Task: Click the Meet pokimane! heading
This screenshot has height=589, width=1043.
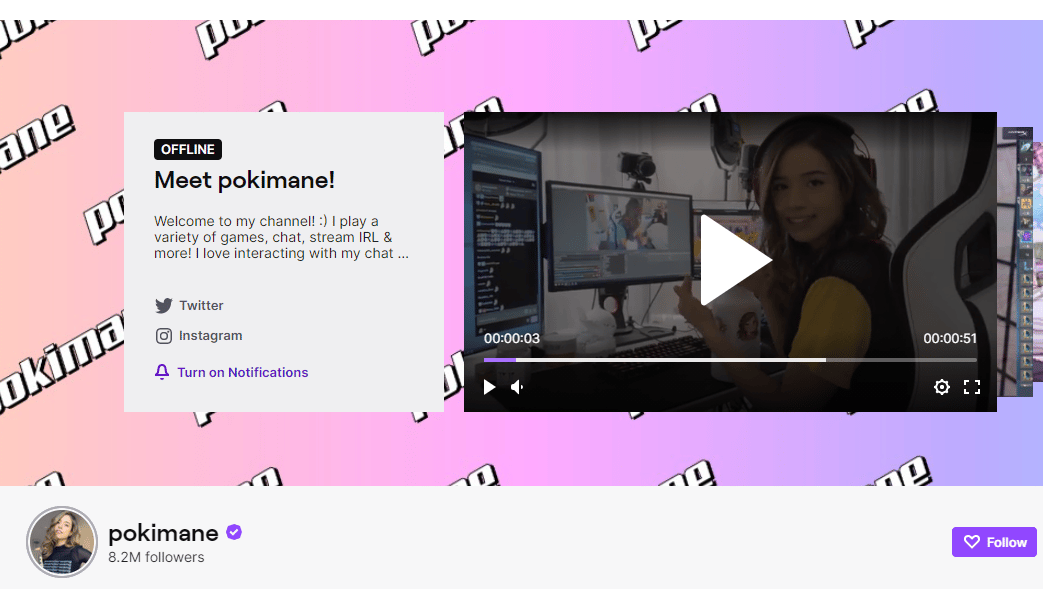Action: click(x=244, y=180)
